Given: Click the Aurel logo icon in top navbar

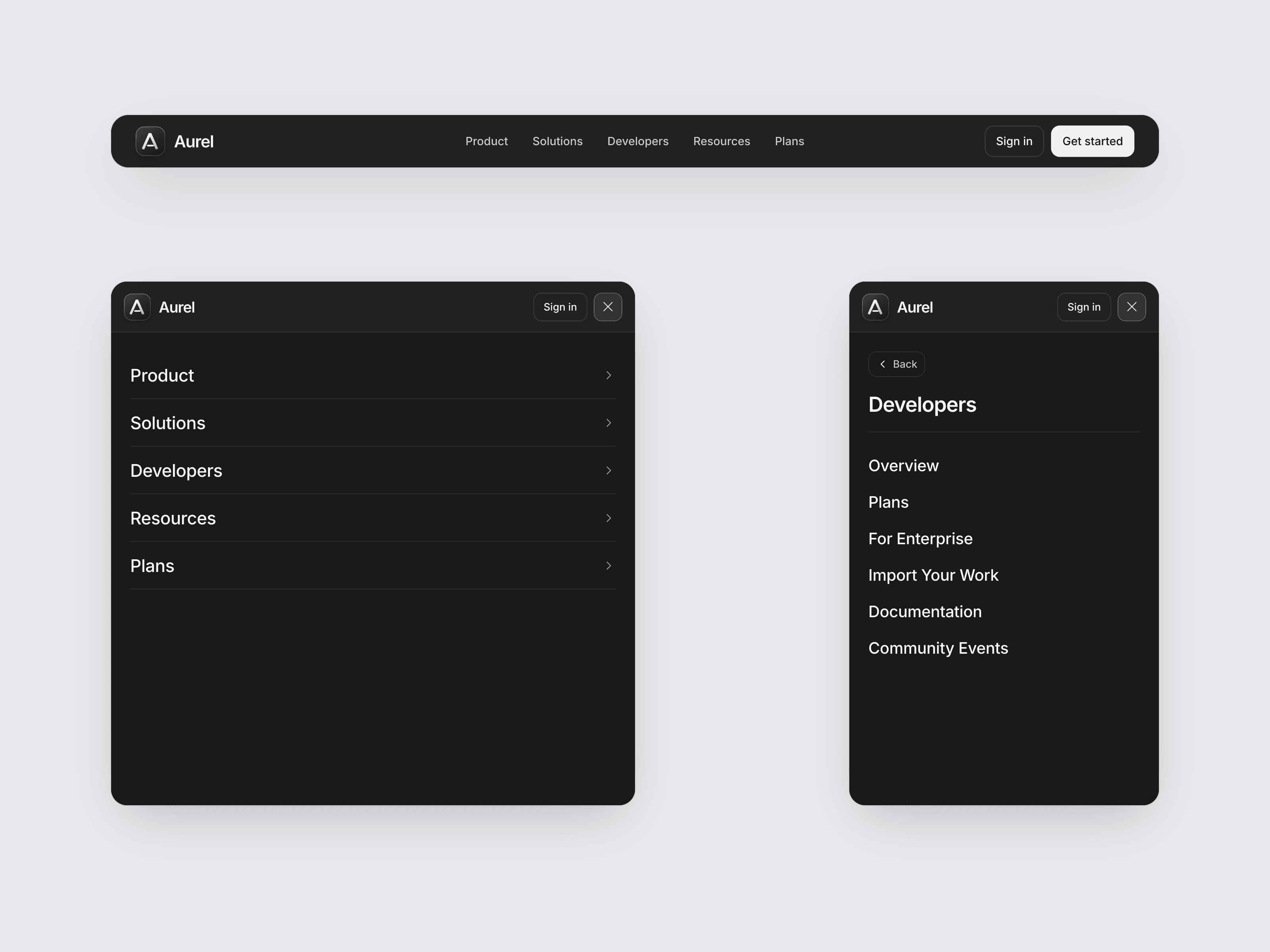Looking at the screenshot, I should tap(150, 141).
